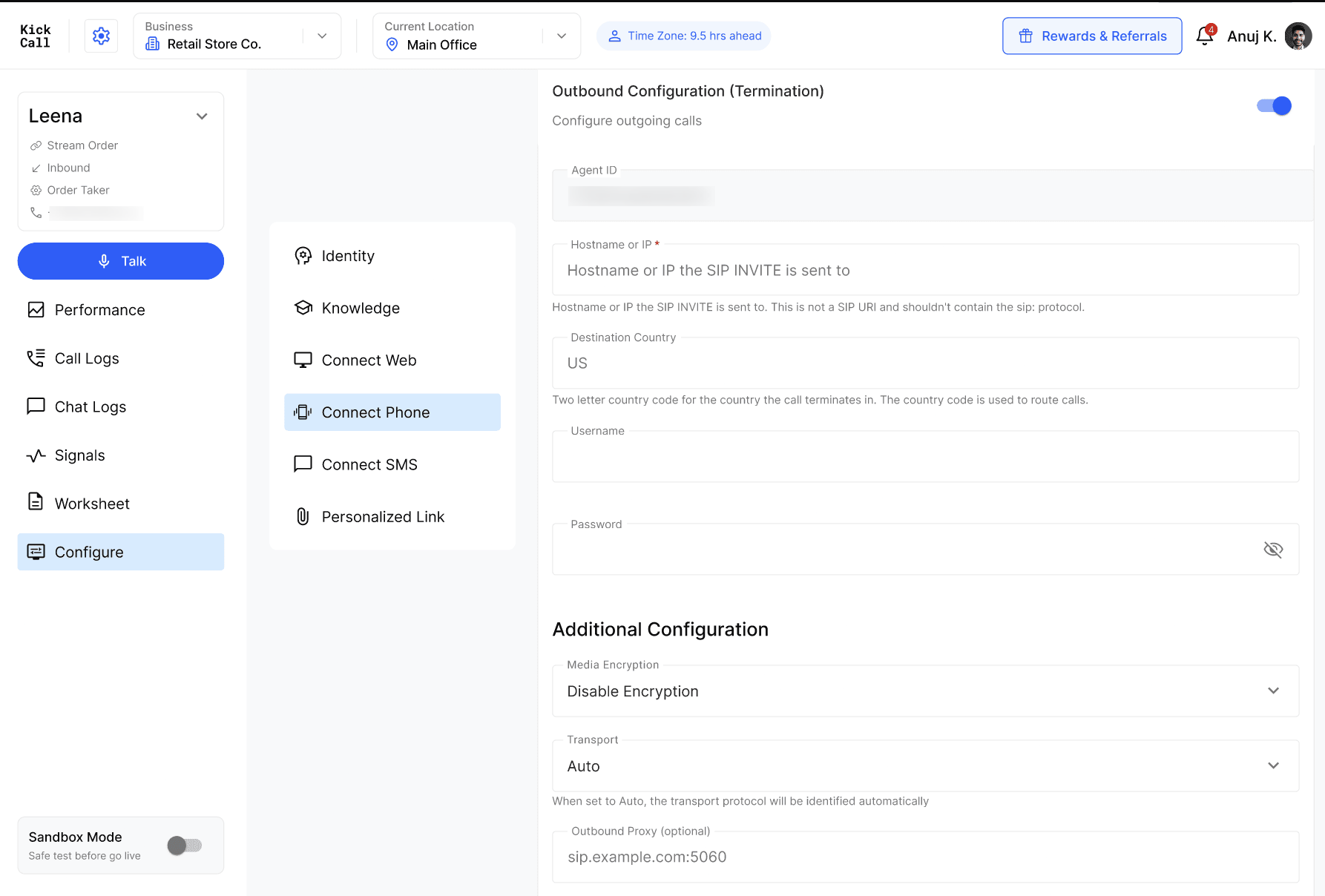Click the Outbound Proxy field
The height and width of the screenshot is (896, 1325).
coord(925,857)
